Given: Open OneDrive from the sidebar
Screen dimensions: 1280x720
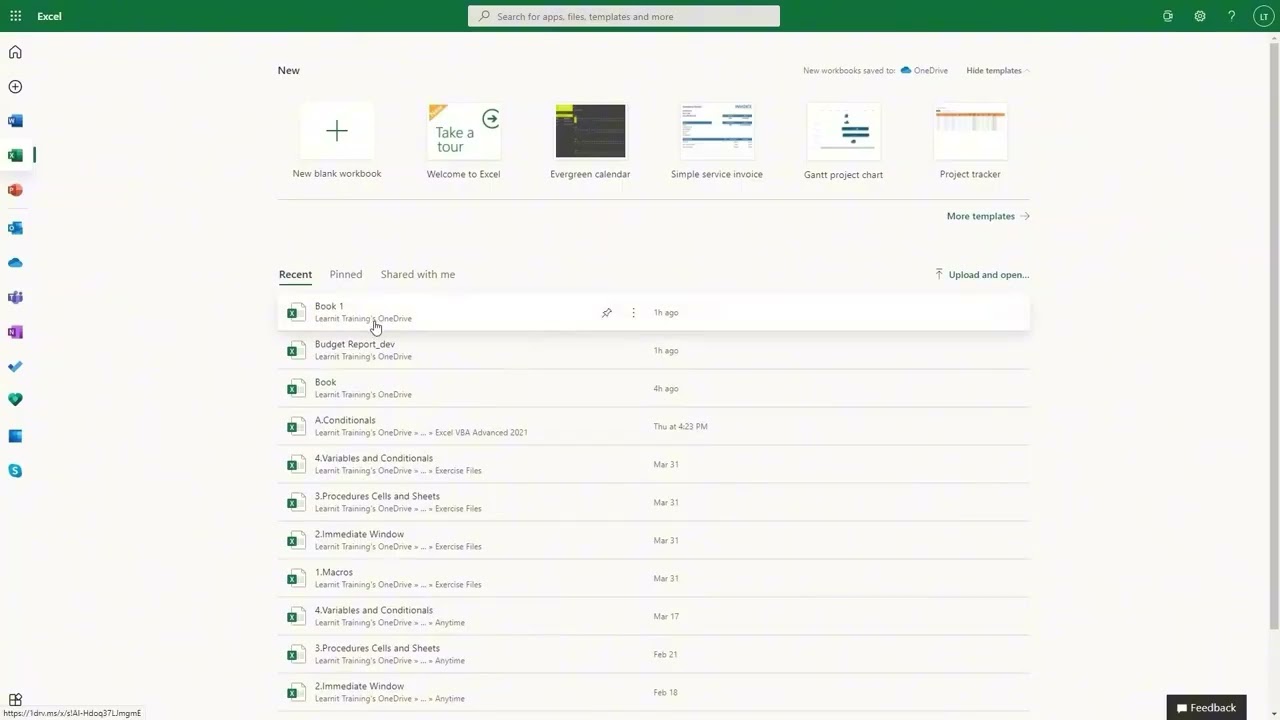Looking at the screenshot, I should [x=15, y=263].
